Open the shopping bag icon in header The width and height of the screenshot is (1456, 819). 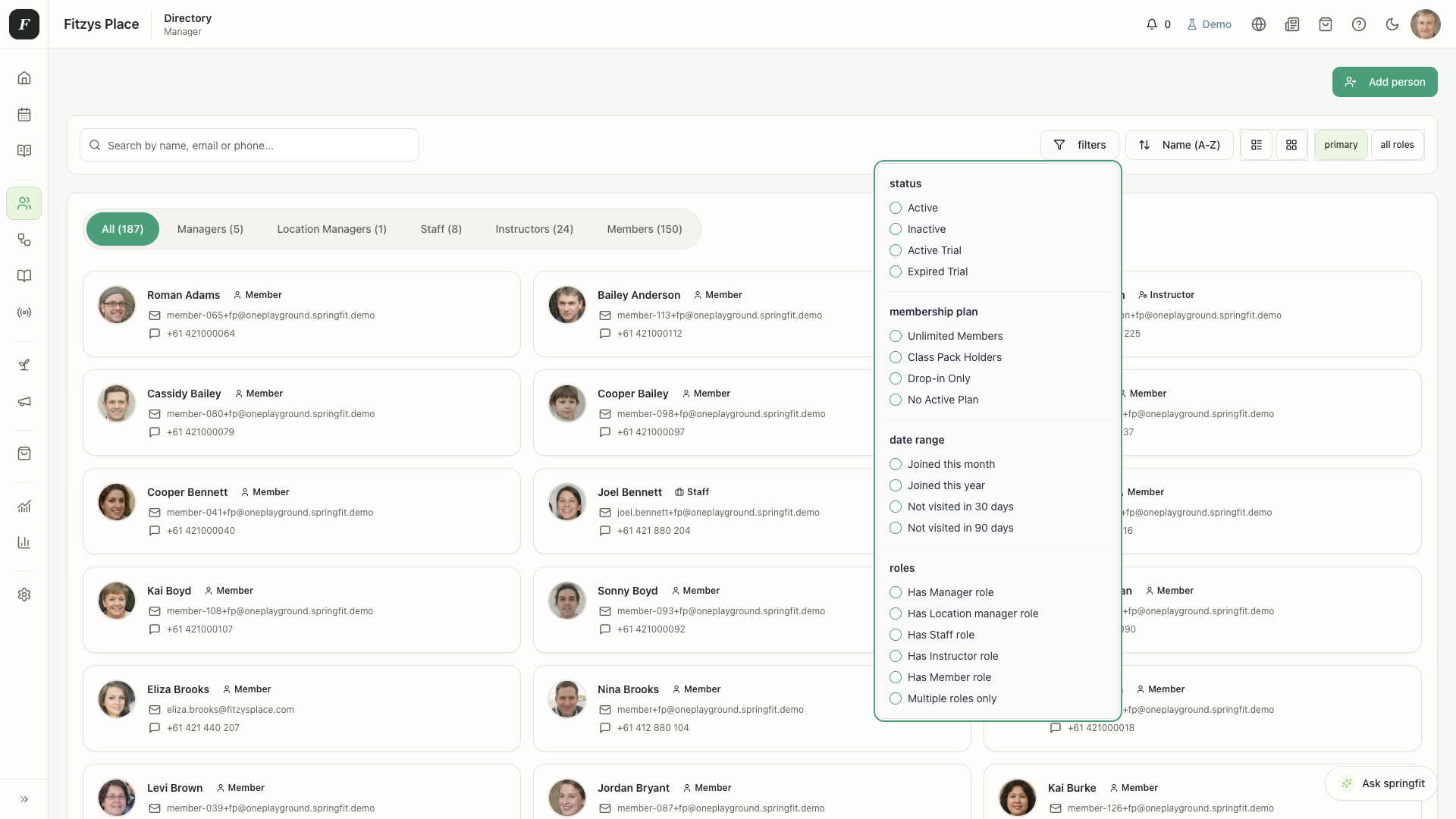1326,24
